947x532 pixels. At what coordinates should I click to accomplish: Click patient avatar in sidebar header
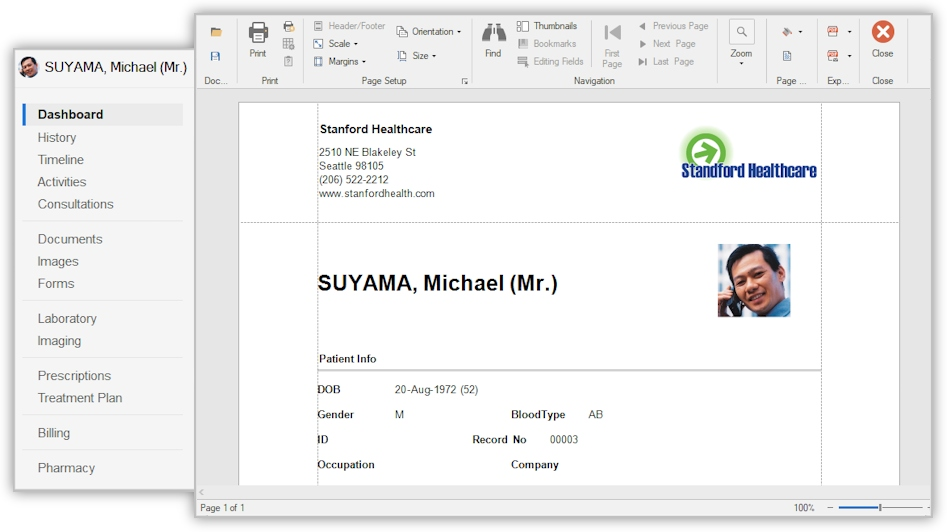tap(28, 67)
